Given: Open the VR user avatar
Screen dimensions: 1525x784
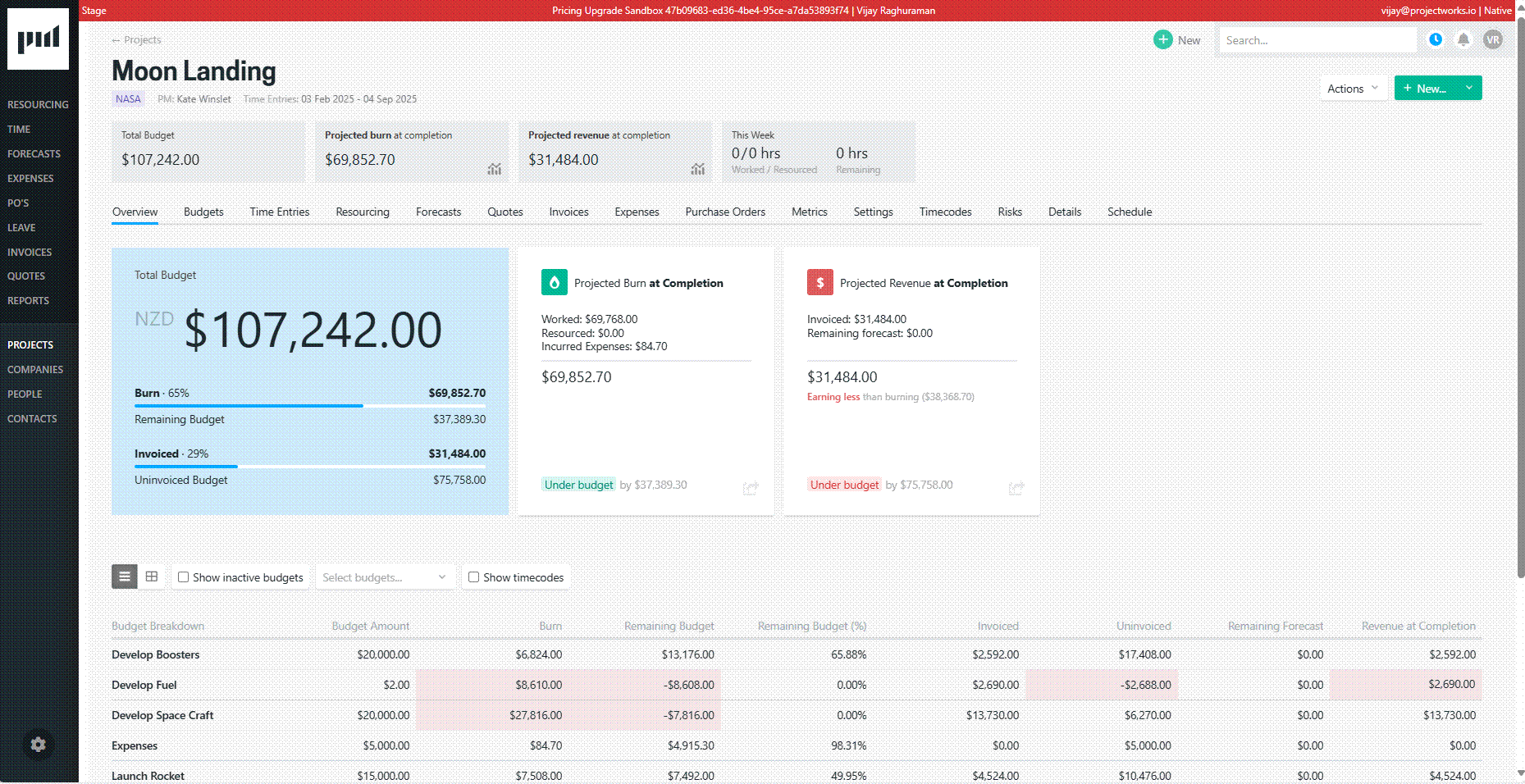Looking at the screenshot, I should point(1493,39).
